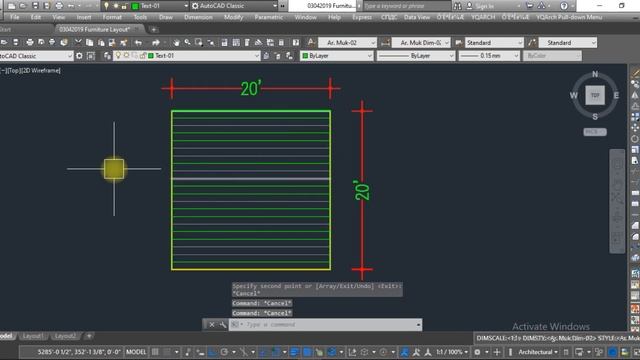The height and width of the screenshot is (360, 640).
Task: Open the YQArch Pull-down Menu
Action: point(569,17)
